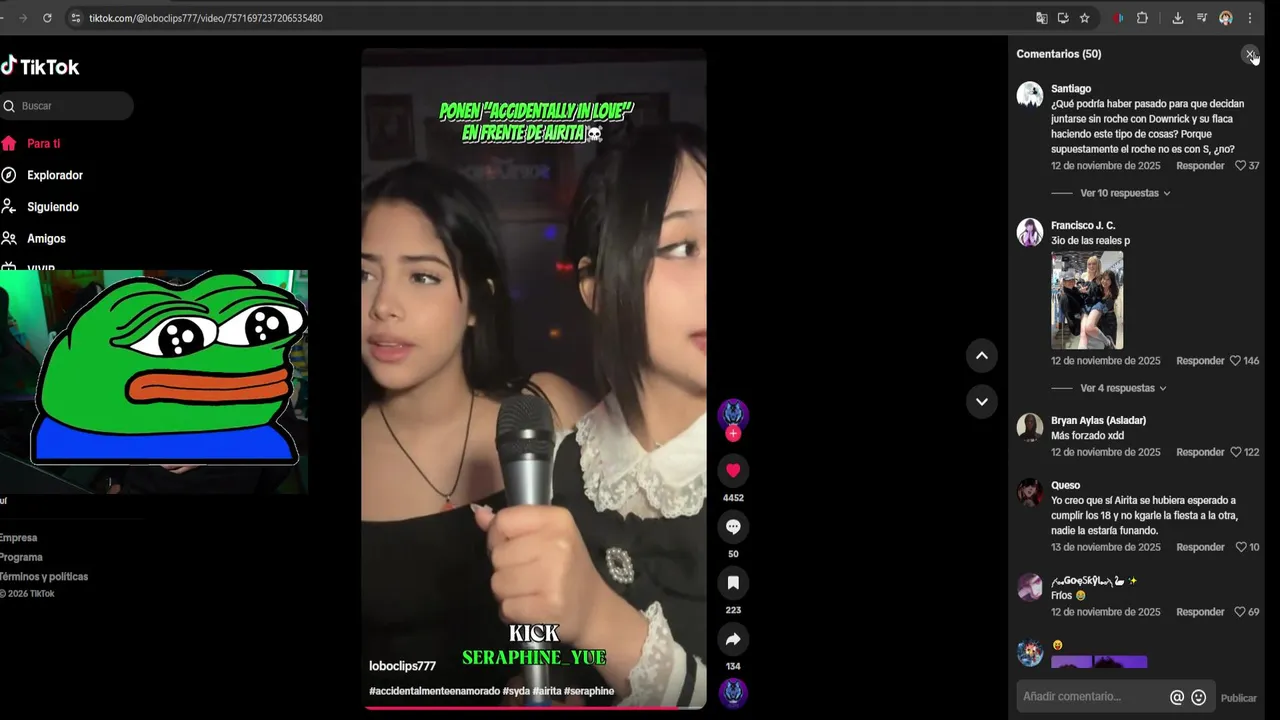
Task: Click the TikTok logo
Action: (40, 67)
